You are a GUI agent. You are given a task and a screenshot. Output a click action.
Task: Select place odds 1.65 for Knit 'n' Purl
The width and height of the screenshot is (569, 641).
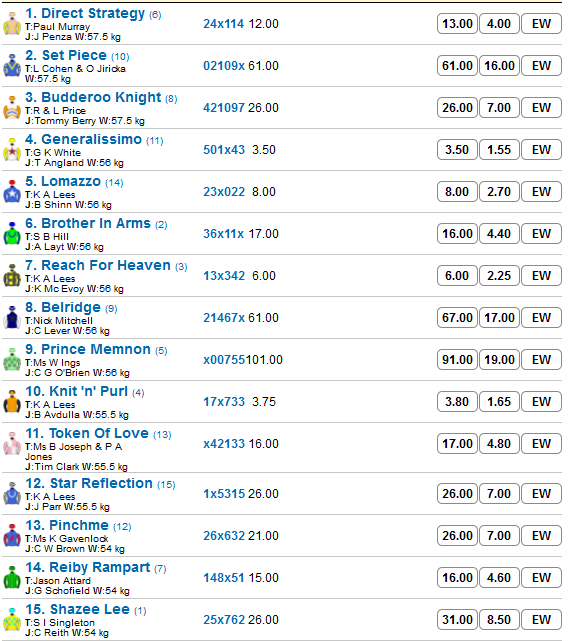[x=499, y=401]
